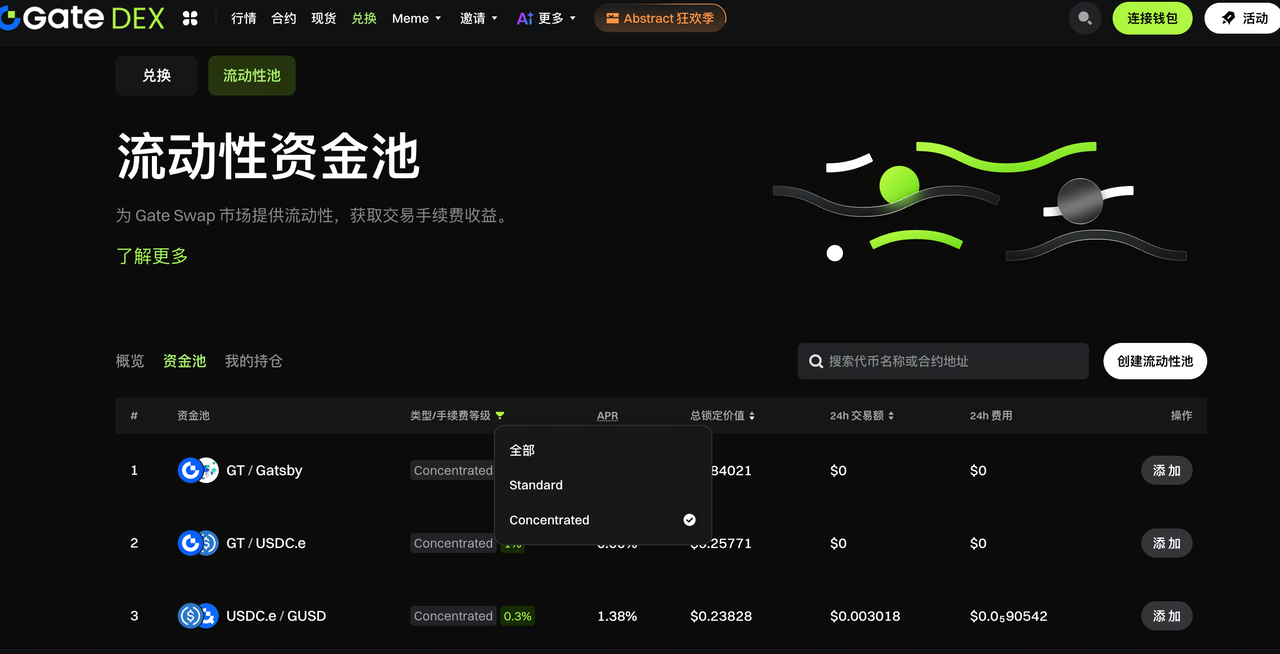Expand the 邀请 dropdown menu
The width and height of the screenshot is (1280, 654).
coord(478,18)
